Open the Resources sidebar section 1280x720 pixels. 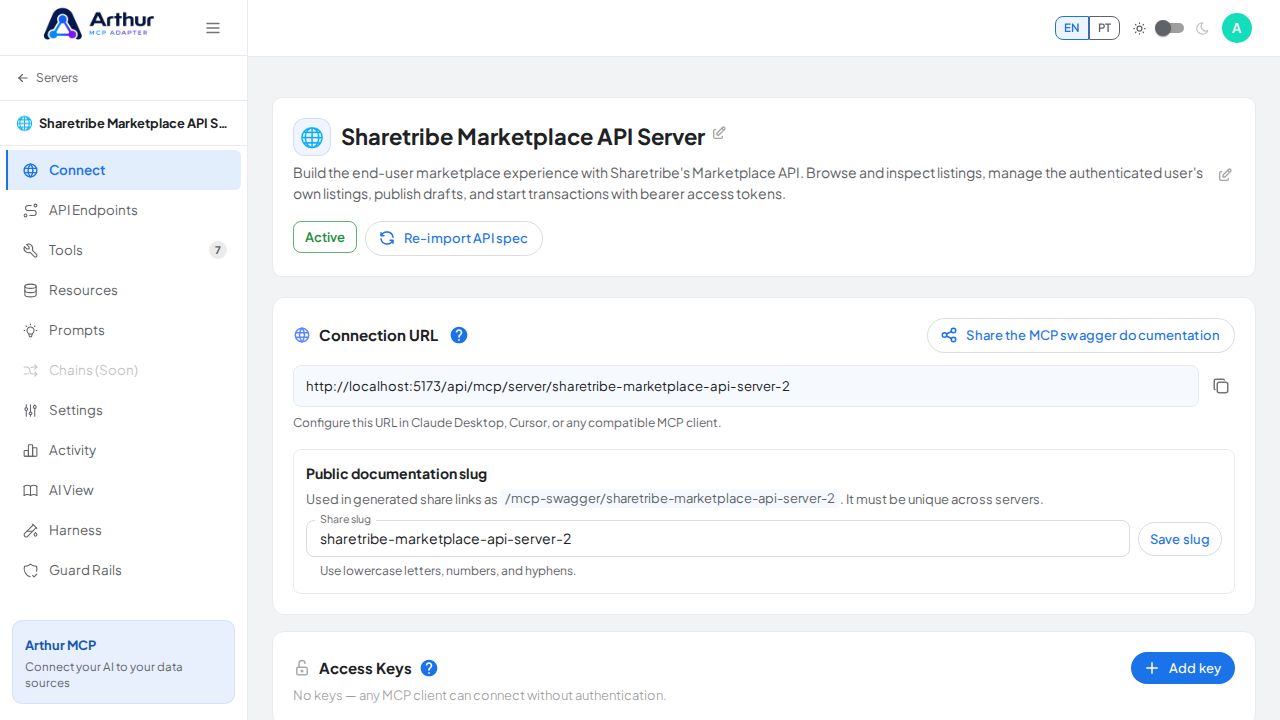tap(123, 290)
